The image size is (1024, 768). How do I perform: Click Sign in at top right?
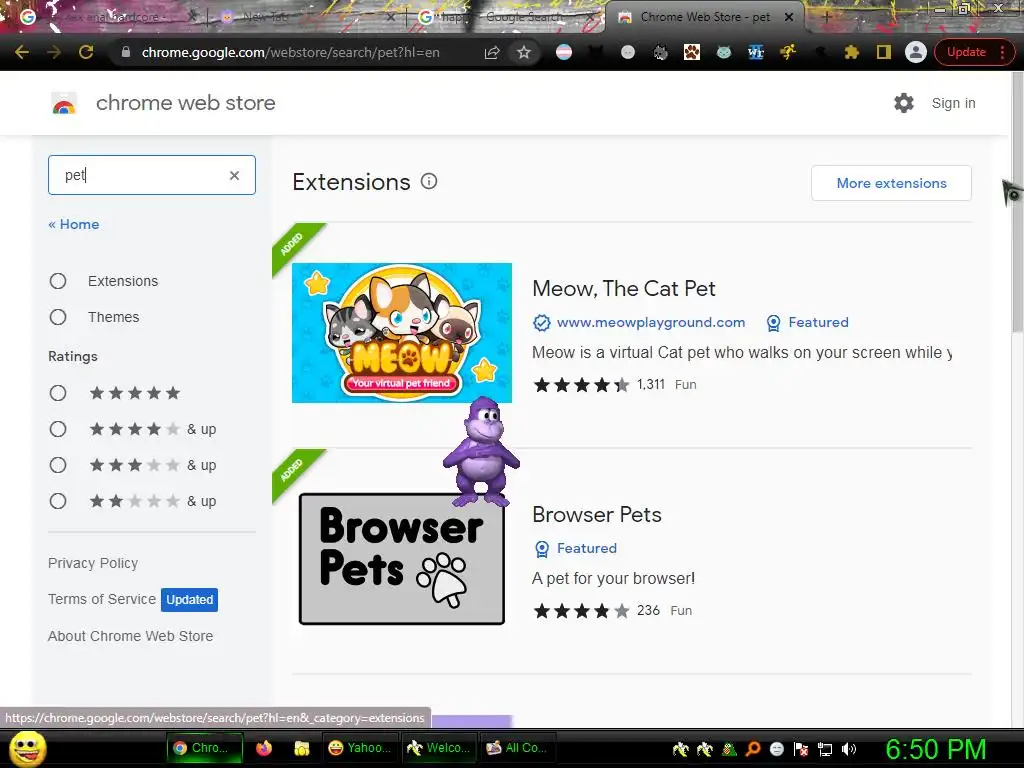953,103
